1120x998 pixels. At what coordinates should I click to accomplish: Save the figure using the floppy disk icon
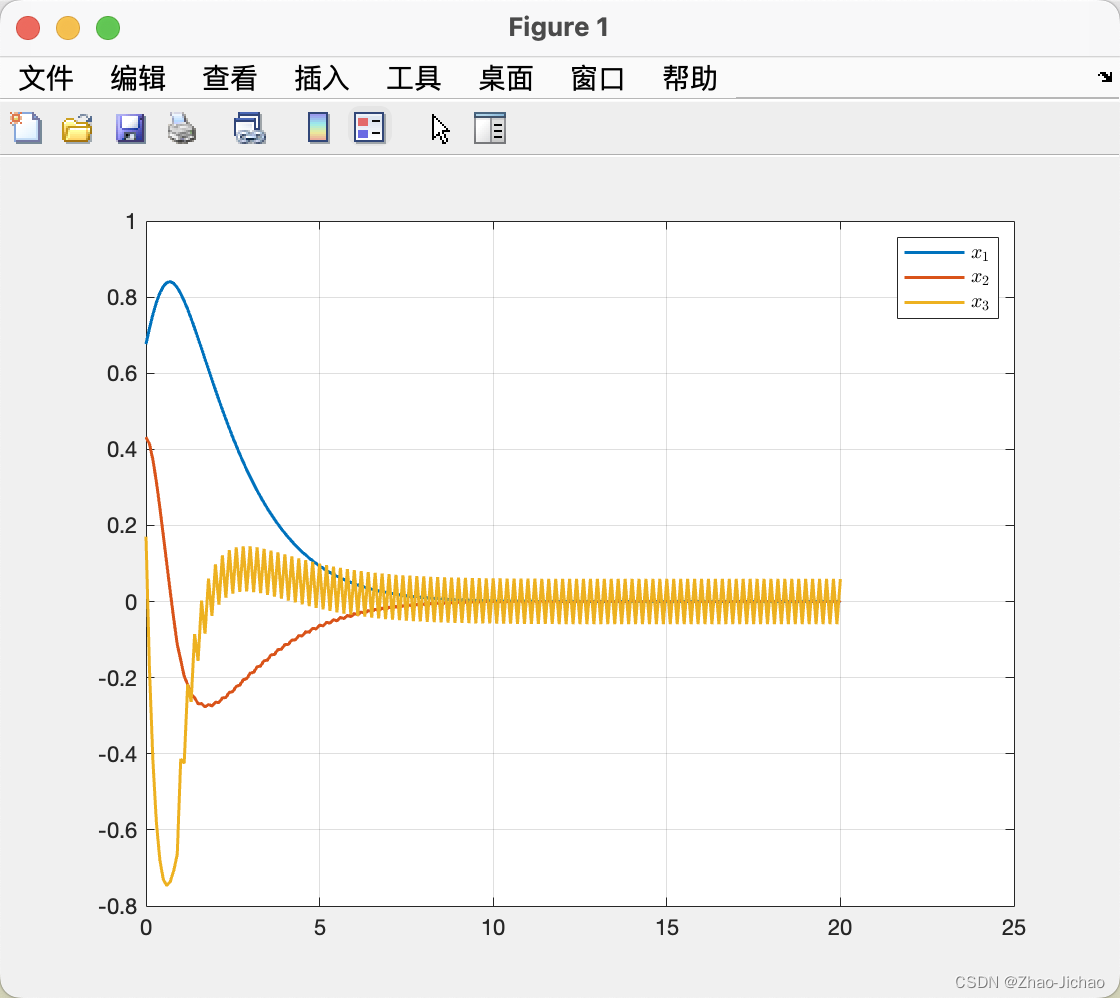(x=131, y=129)
